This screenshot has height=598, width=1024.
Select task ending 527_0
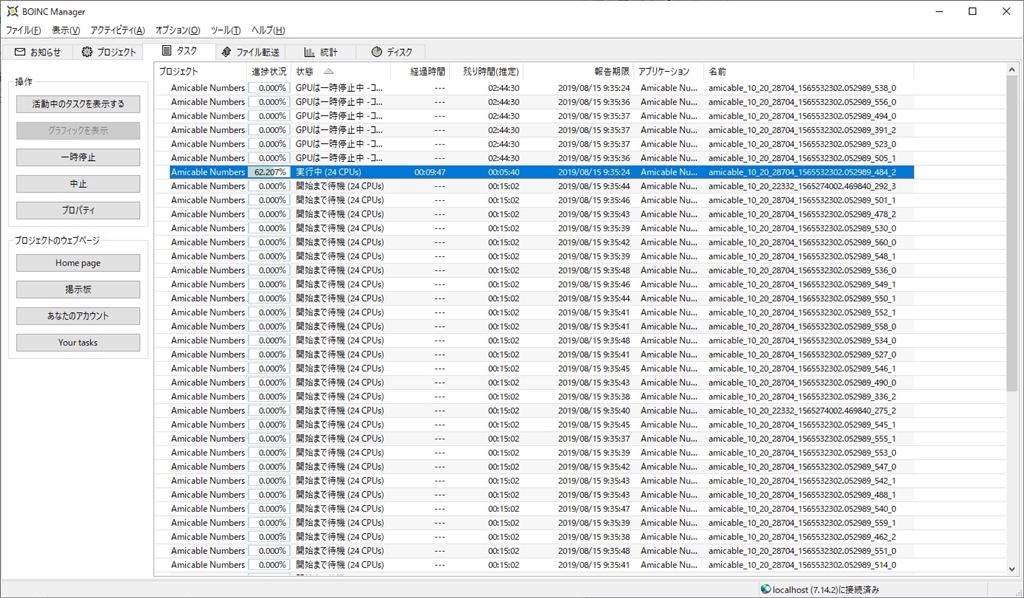tap(534, 354)
